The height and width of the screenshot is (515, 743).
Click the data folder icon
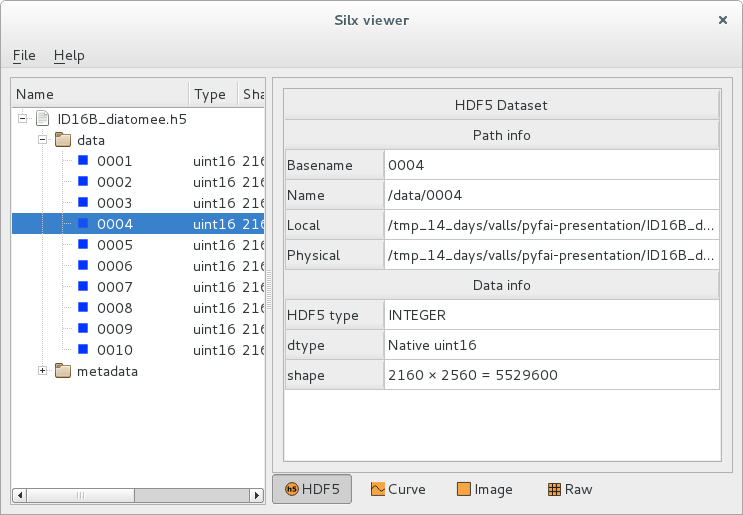[62, 140]
